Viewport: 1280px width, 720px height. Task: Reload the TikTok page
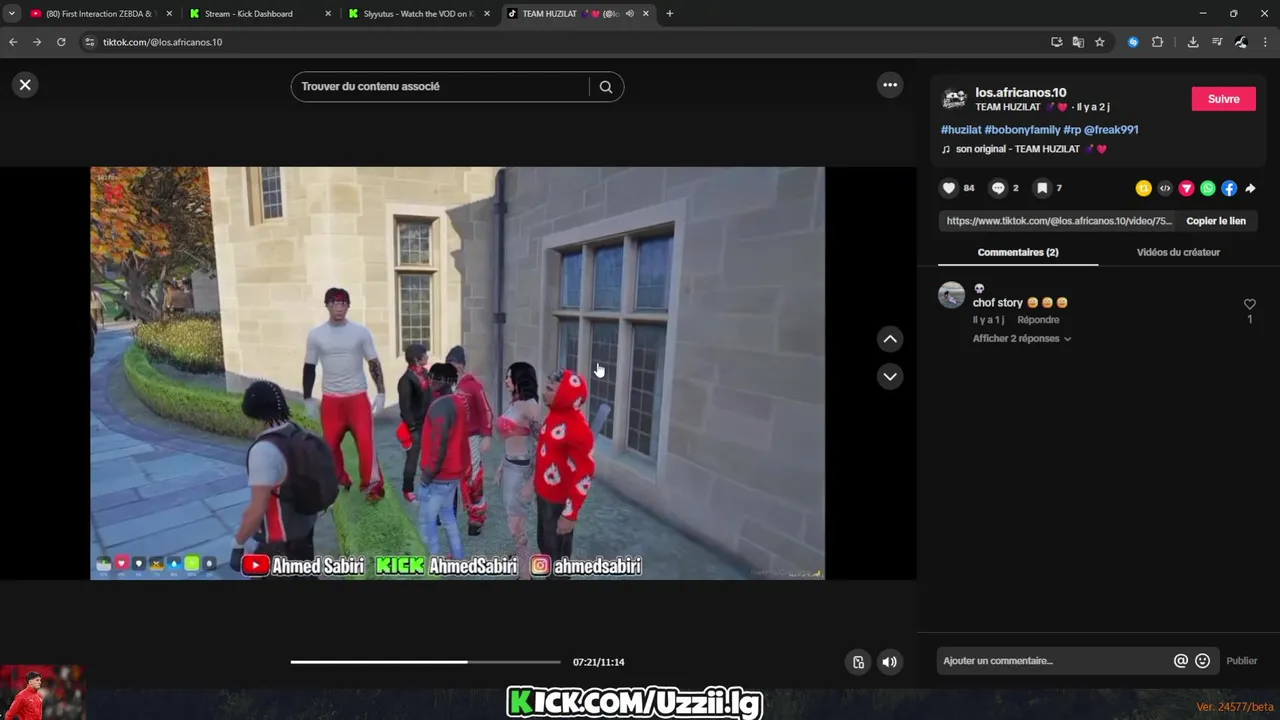pos(61,42)
